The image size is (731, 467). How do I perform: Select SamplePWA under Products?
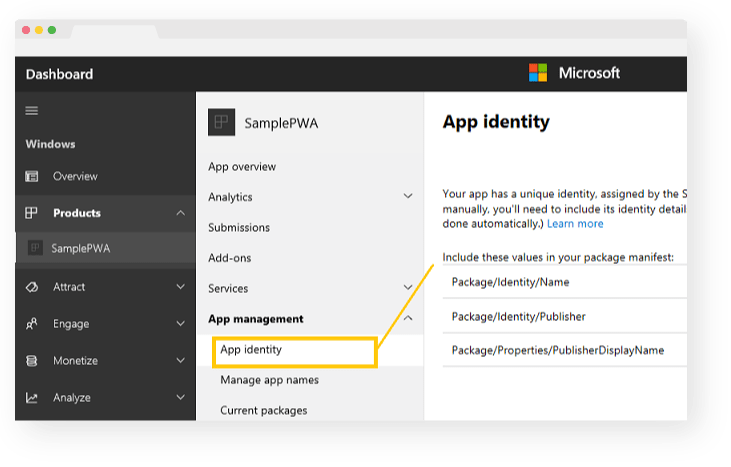point(105,248)
